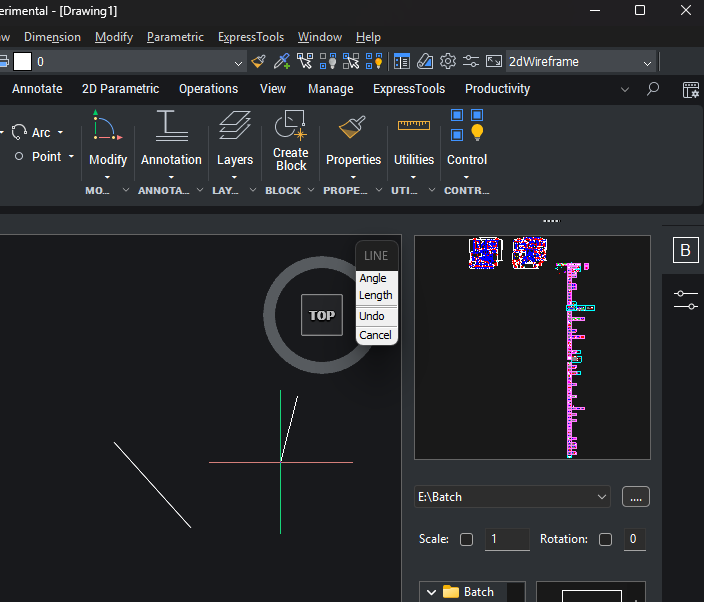The image size is (704, 602).
Task: Click the browse folder ... button
Action: (x=635, y=497)
